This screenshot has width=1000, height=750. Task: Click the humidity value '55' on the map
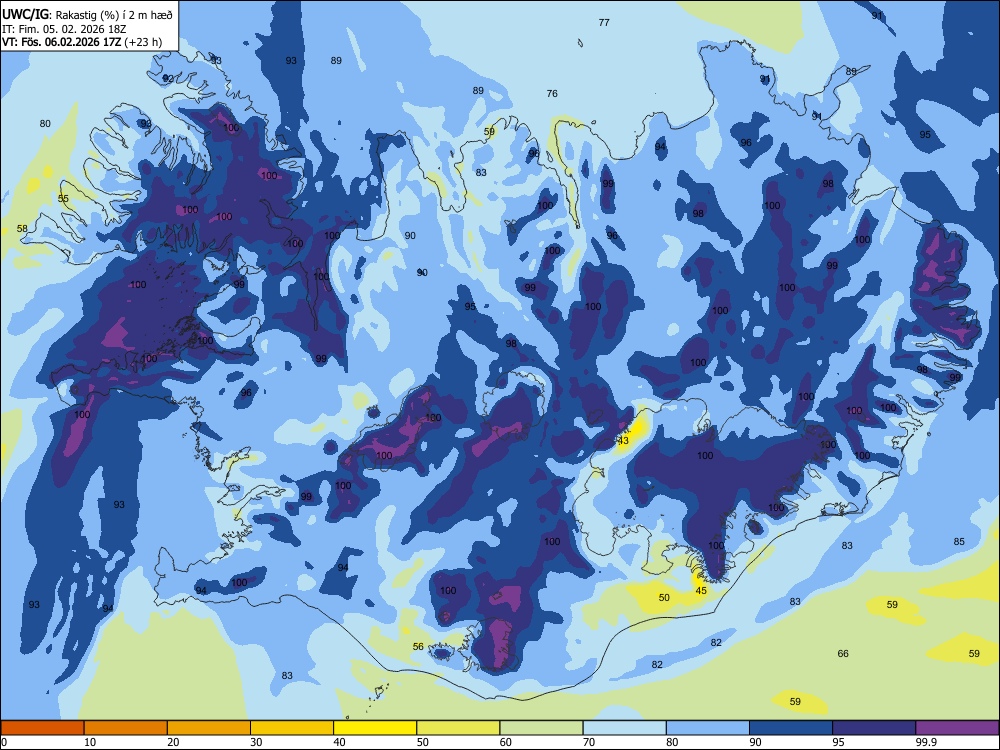[63, 198]
